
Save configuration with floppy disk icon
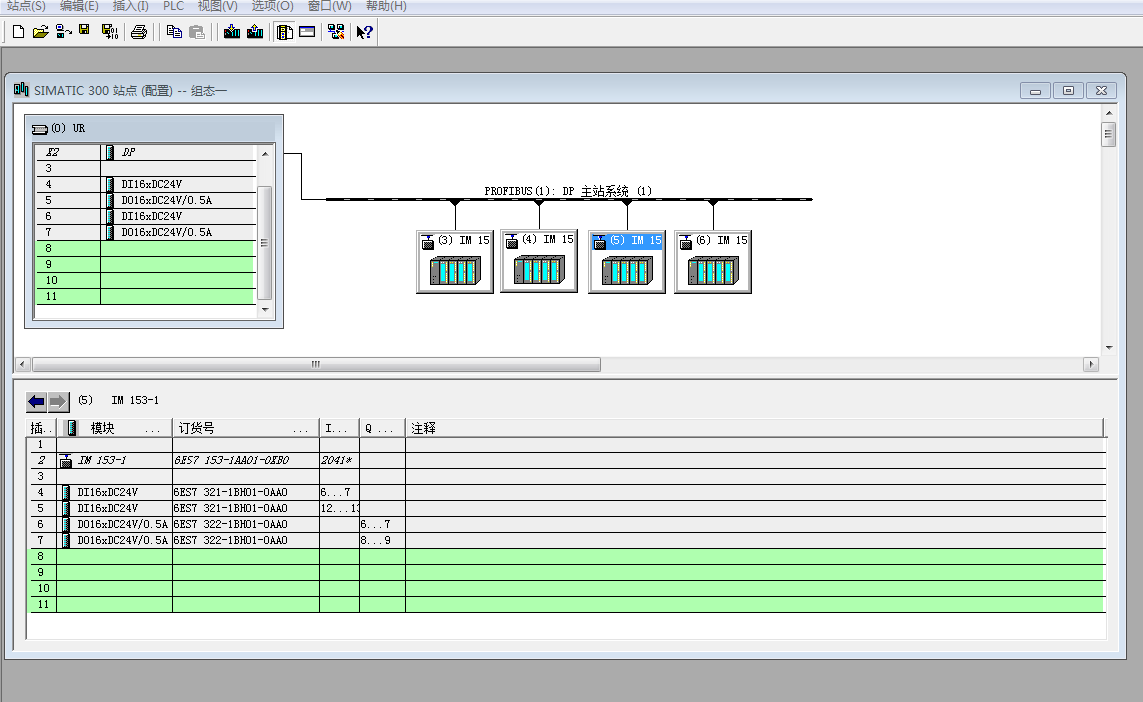[x=85, y=30]
